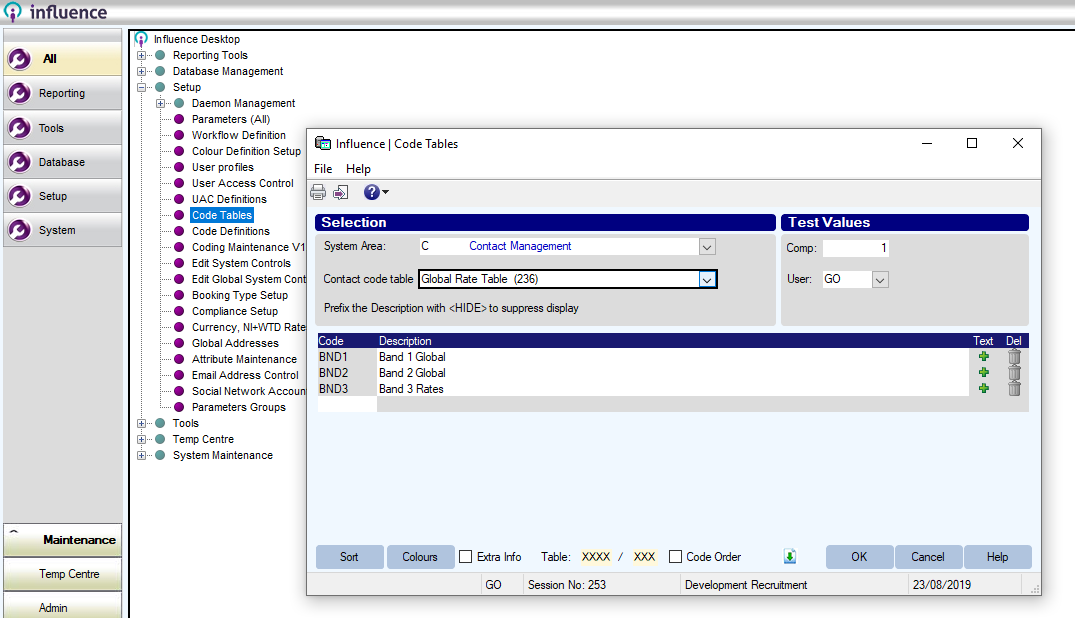Expand the Reporting Tools tree node
This screenshot has height=618, width=1075.
coord(141,55)
